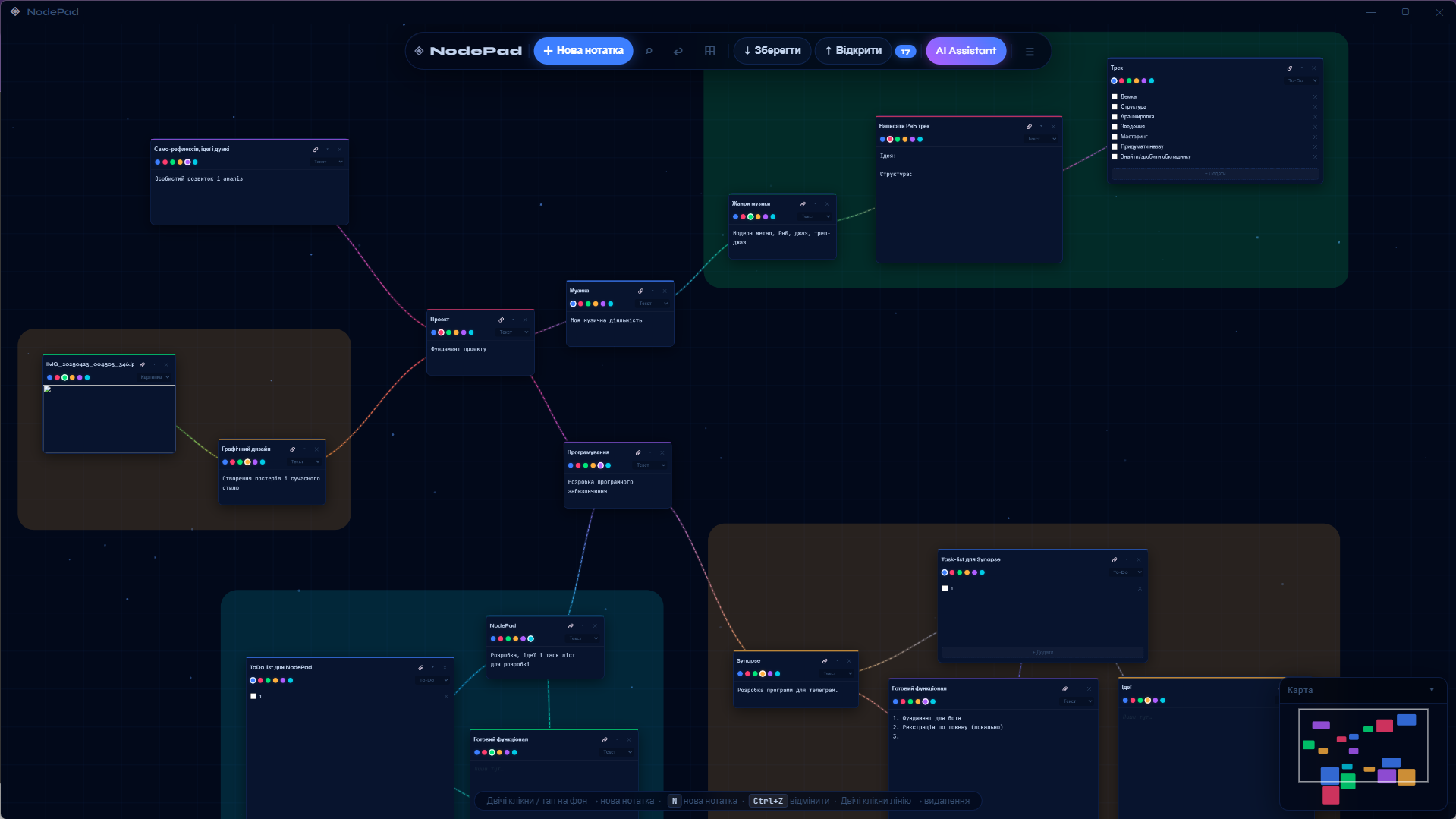Click the Зберегти button
The height and width of the screenshot is (819, 1456).
(x=772, y=51)
